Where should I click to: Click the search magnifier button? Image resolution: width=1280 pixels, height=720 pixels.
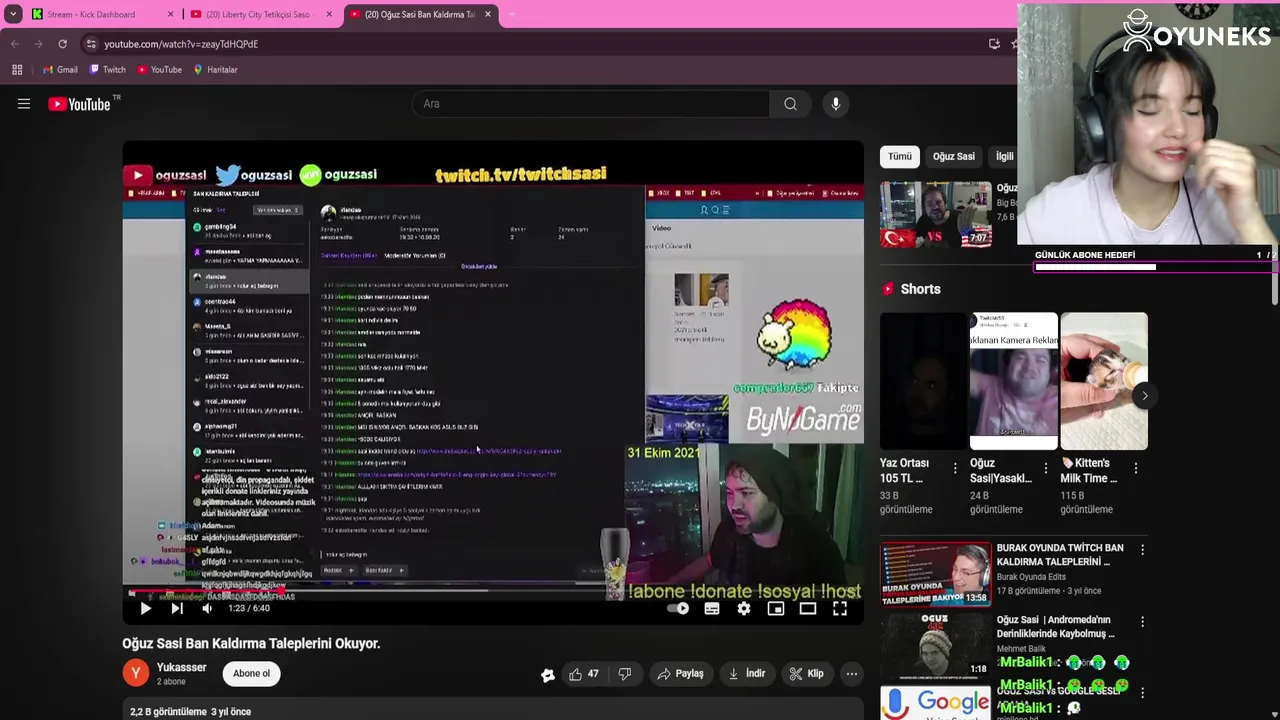[x=790, y=104]
